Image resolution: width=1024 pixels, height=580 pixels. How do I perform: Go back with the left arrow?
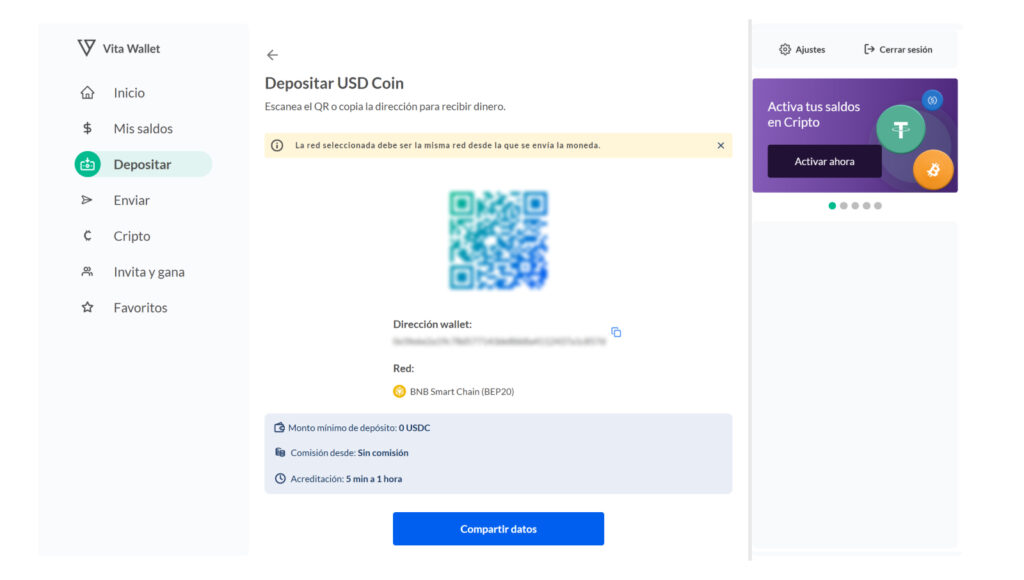272,55
